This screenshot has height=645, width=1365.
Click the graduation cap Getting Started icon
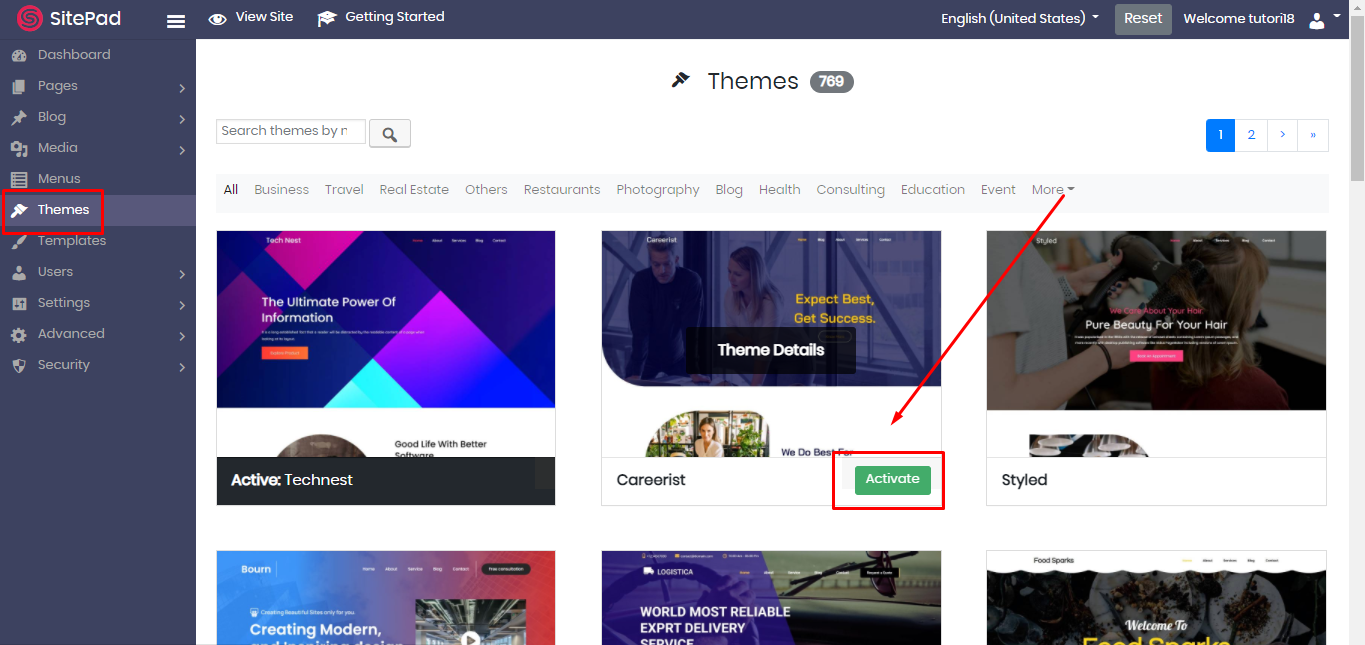(327, 19)
